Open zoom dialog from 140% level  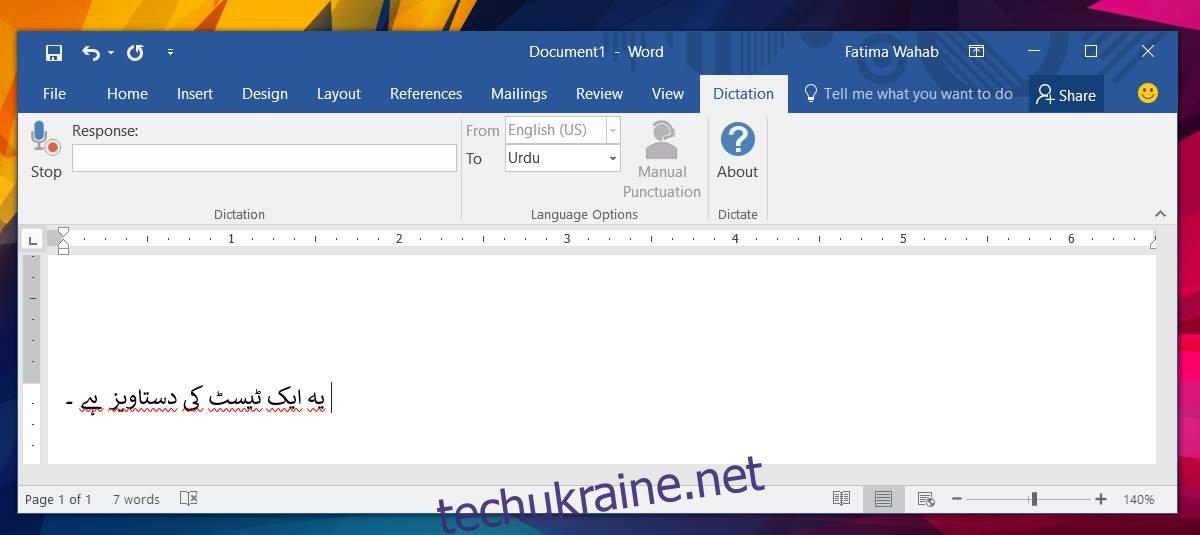[x=1139, y=499]
